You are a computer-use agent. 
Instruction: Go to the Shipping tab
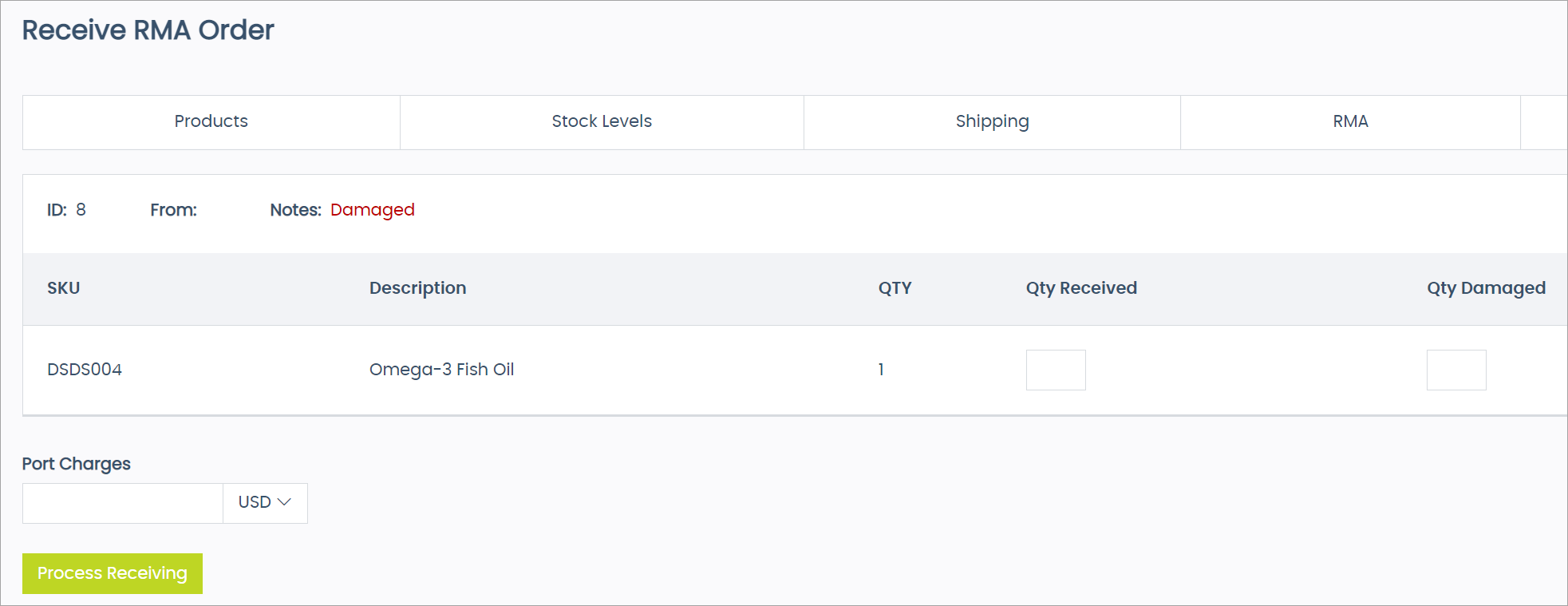coord(992,121)
